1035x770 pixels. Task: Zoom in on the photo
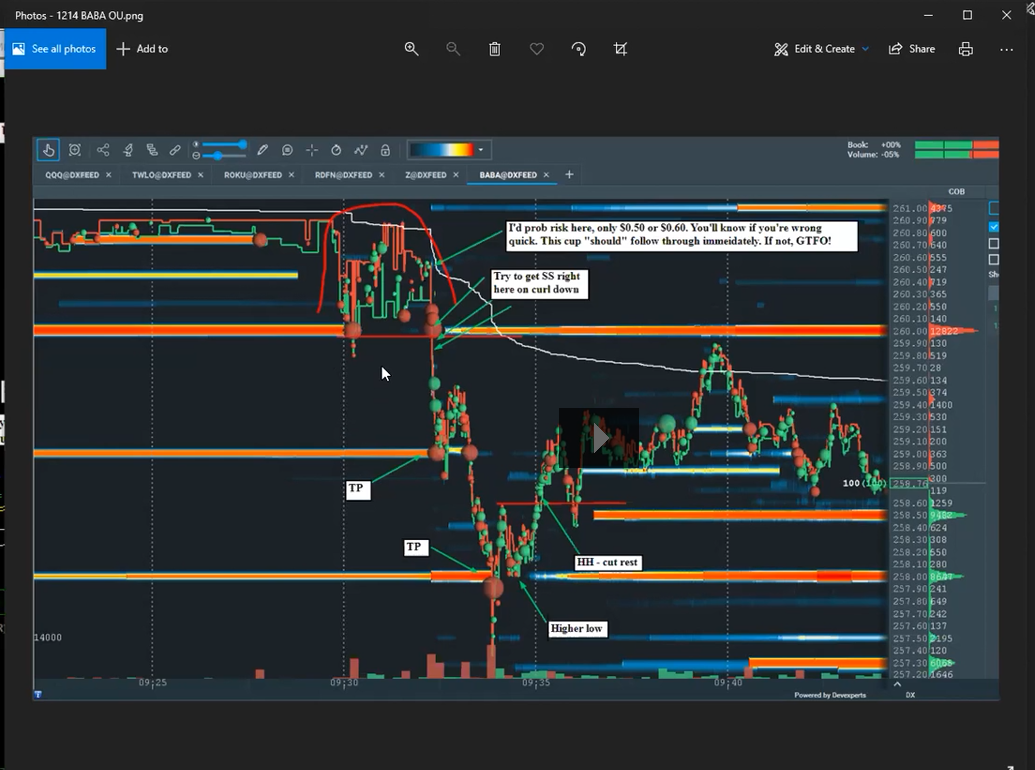pos(411,49)
